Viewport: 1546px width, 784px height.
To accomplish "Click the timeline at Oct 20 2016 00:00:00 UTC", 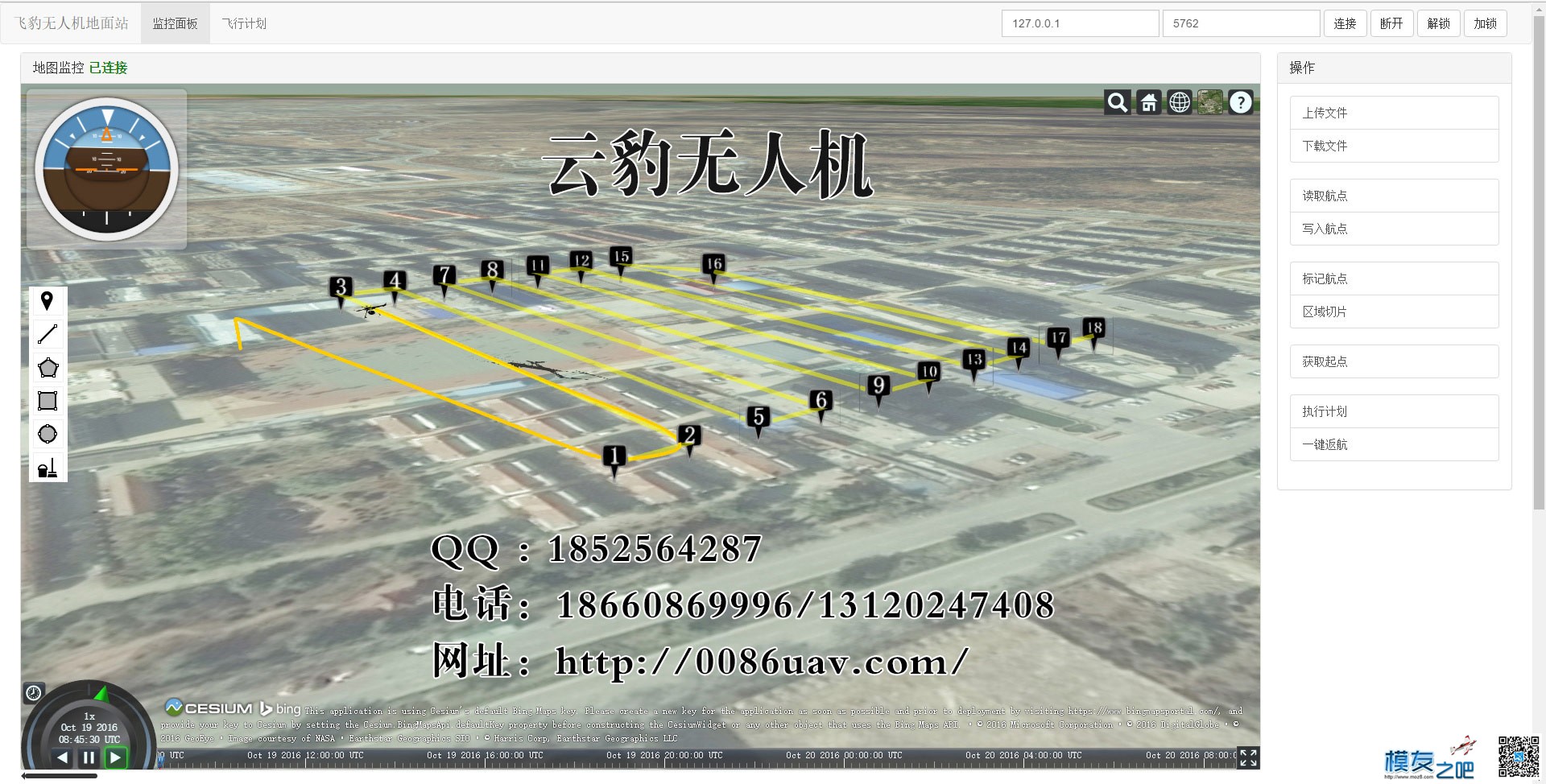I will pyautogui.click(x=844, y=757).
